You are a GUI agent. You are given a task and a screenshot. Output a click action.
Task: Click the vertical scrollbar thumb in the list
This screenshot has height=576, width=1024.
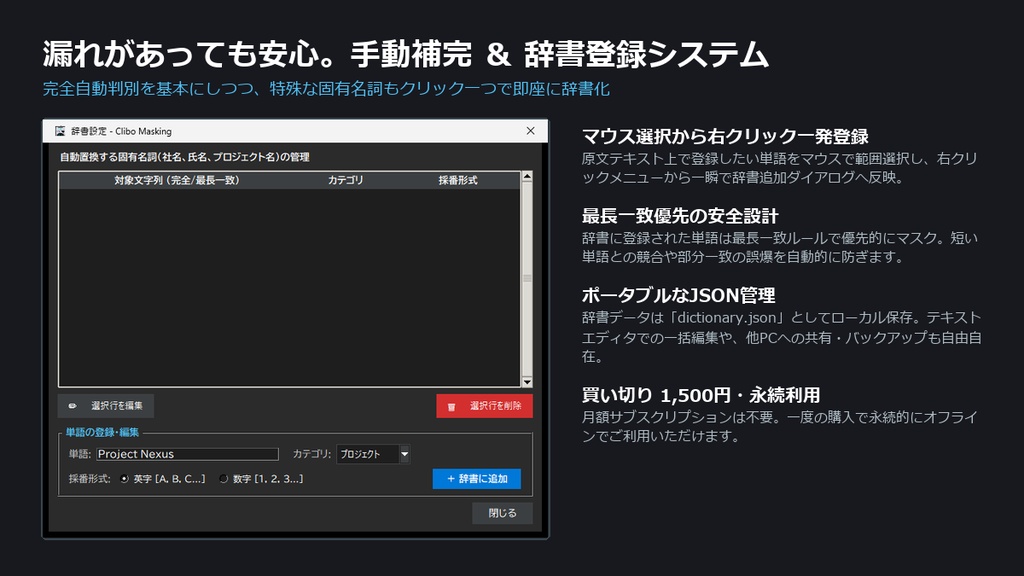(526, 279)
